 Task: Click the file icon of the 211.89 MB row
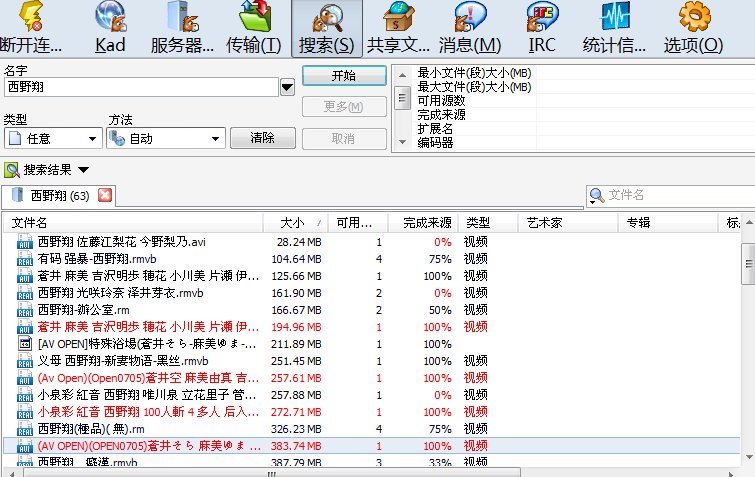pyautogui.click(x=25, y=344)
